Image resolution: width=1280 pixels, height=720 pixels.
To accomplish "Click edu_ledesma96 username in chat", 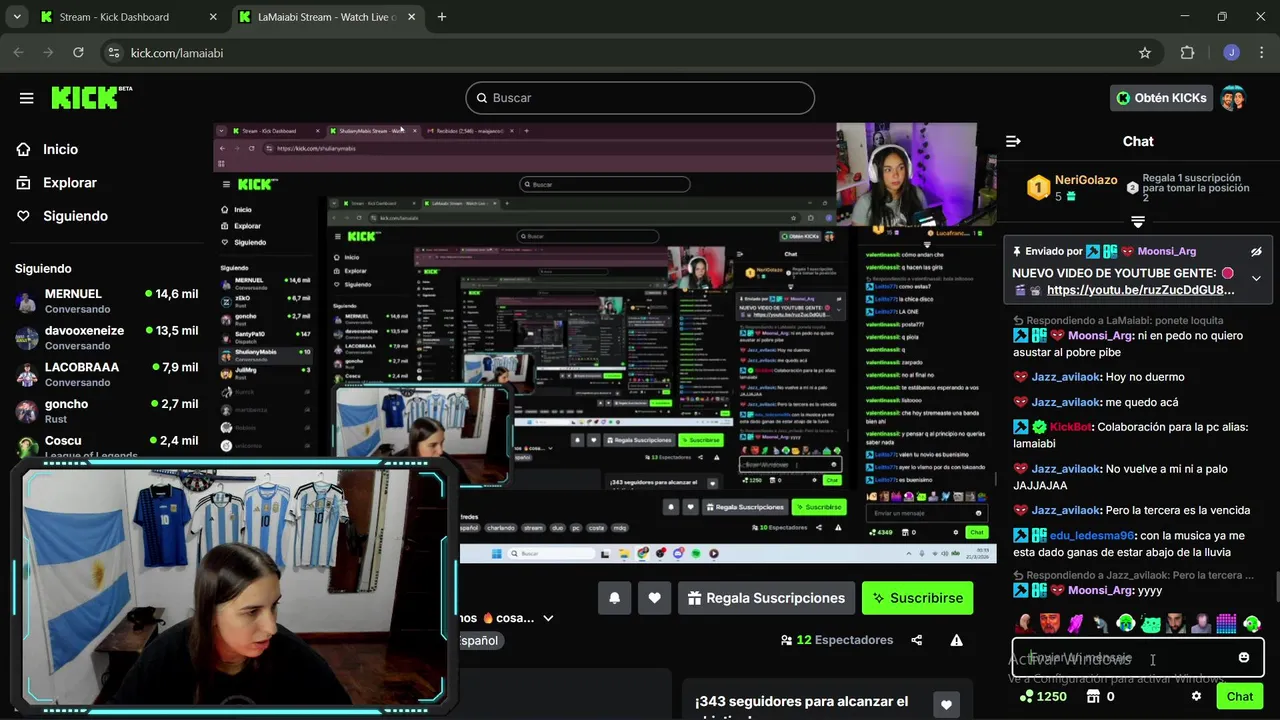I will pos(1092,535).
